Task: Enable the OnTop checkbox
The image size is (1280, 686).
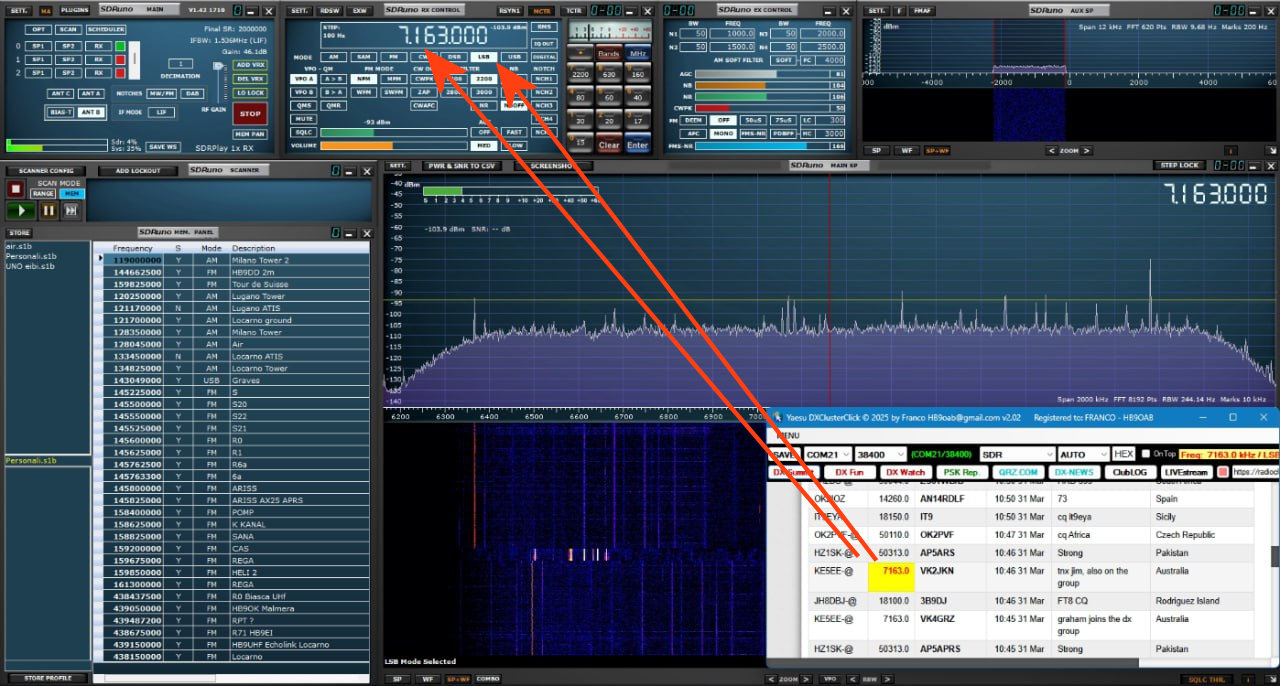Action: coord(1146,454)
